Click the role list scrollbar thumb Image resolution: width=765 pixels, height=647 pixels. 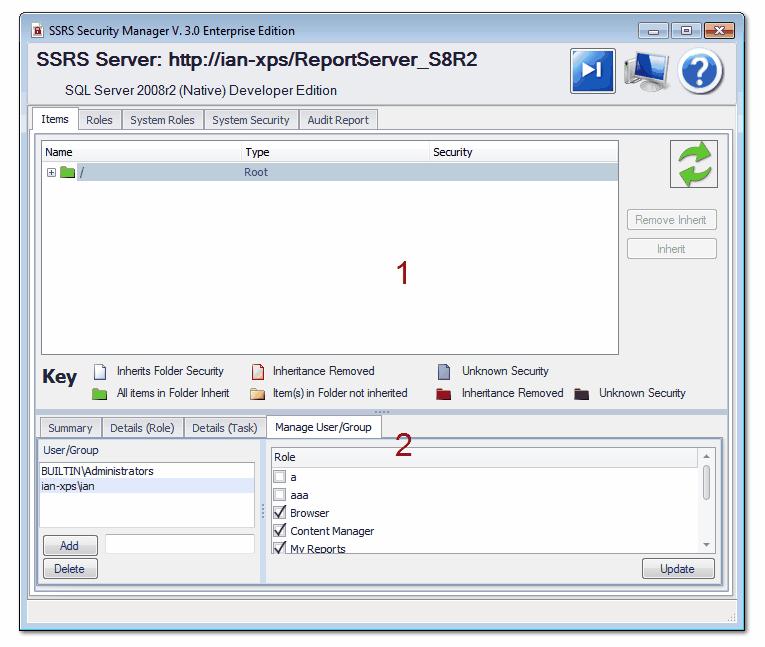(x=706, y=483)
